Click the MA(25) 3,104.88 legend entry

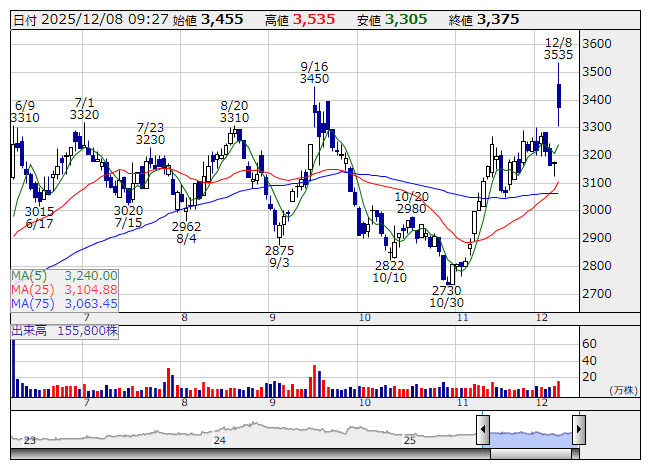(x=64, y=289)
